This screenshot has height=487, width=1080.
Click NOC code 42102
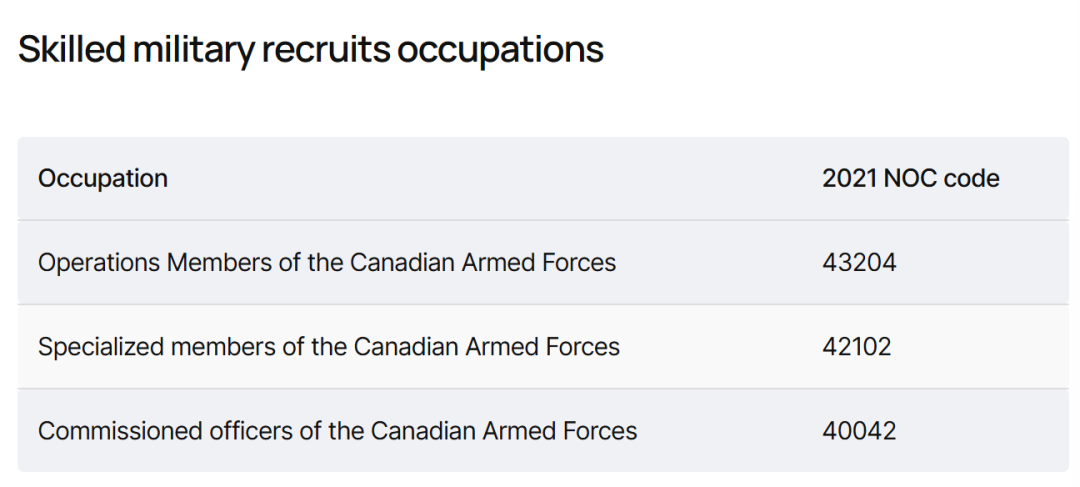tap(857, 347)
